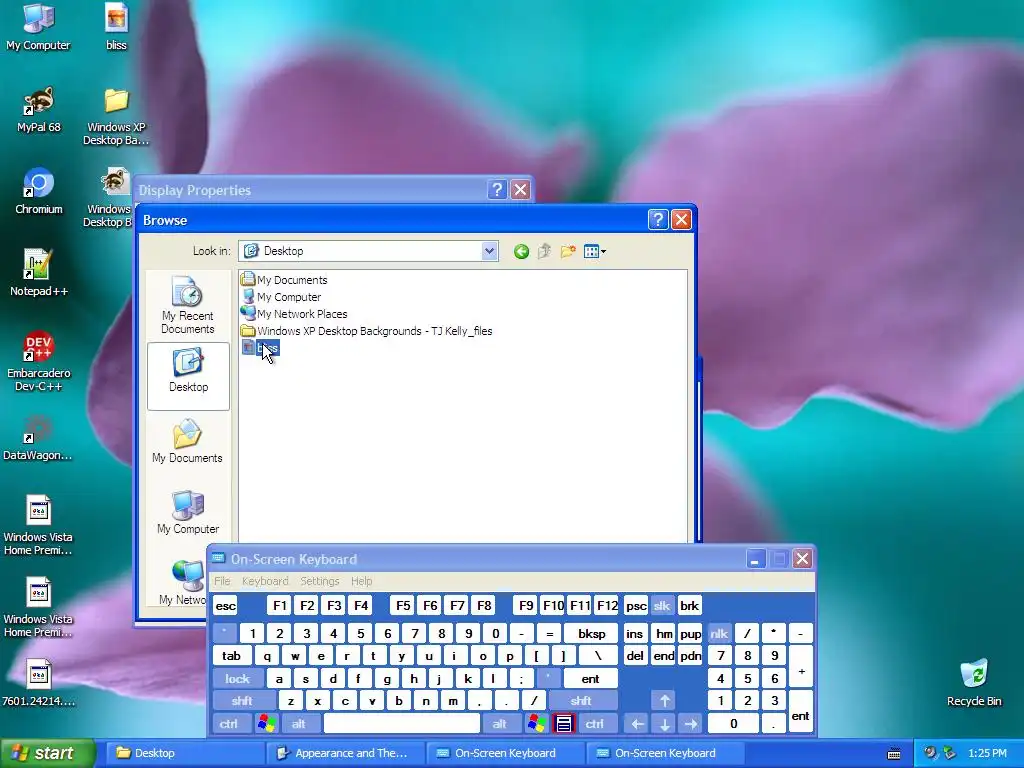Screen dimensions: 1024x768
Task: Launch Chromium from desktop
Action: (39, 191)
